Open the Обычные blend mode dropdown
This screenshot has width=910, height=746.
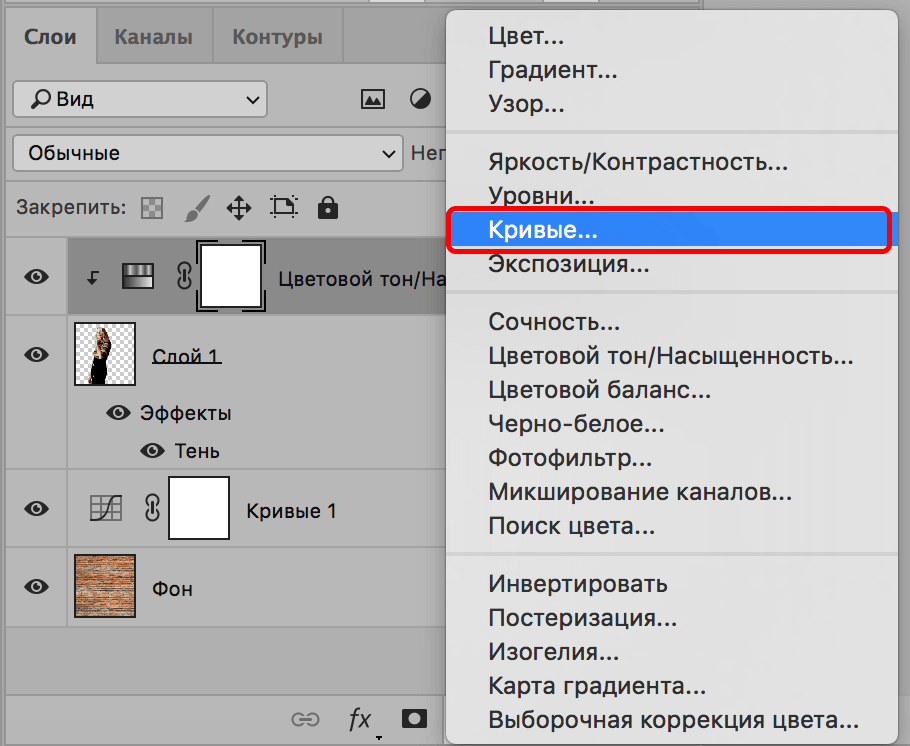click(207, 153)
